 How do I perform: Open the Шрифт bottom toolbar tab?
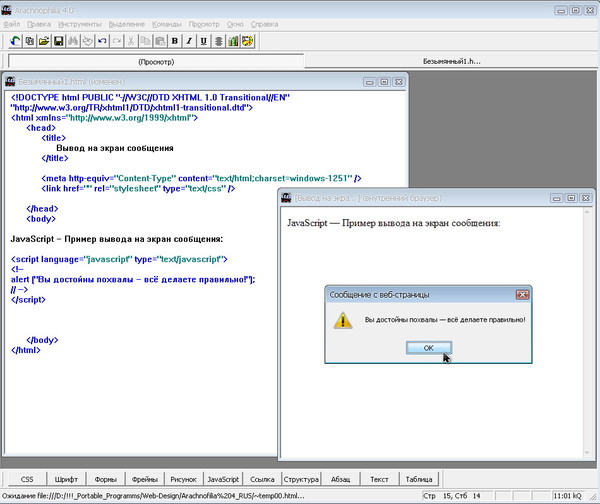pyautogui.click(x=66, y=479)
